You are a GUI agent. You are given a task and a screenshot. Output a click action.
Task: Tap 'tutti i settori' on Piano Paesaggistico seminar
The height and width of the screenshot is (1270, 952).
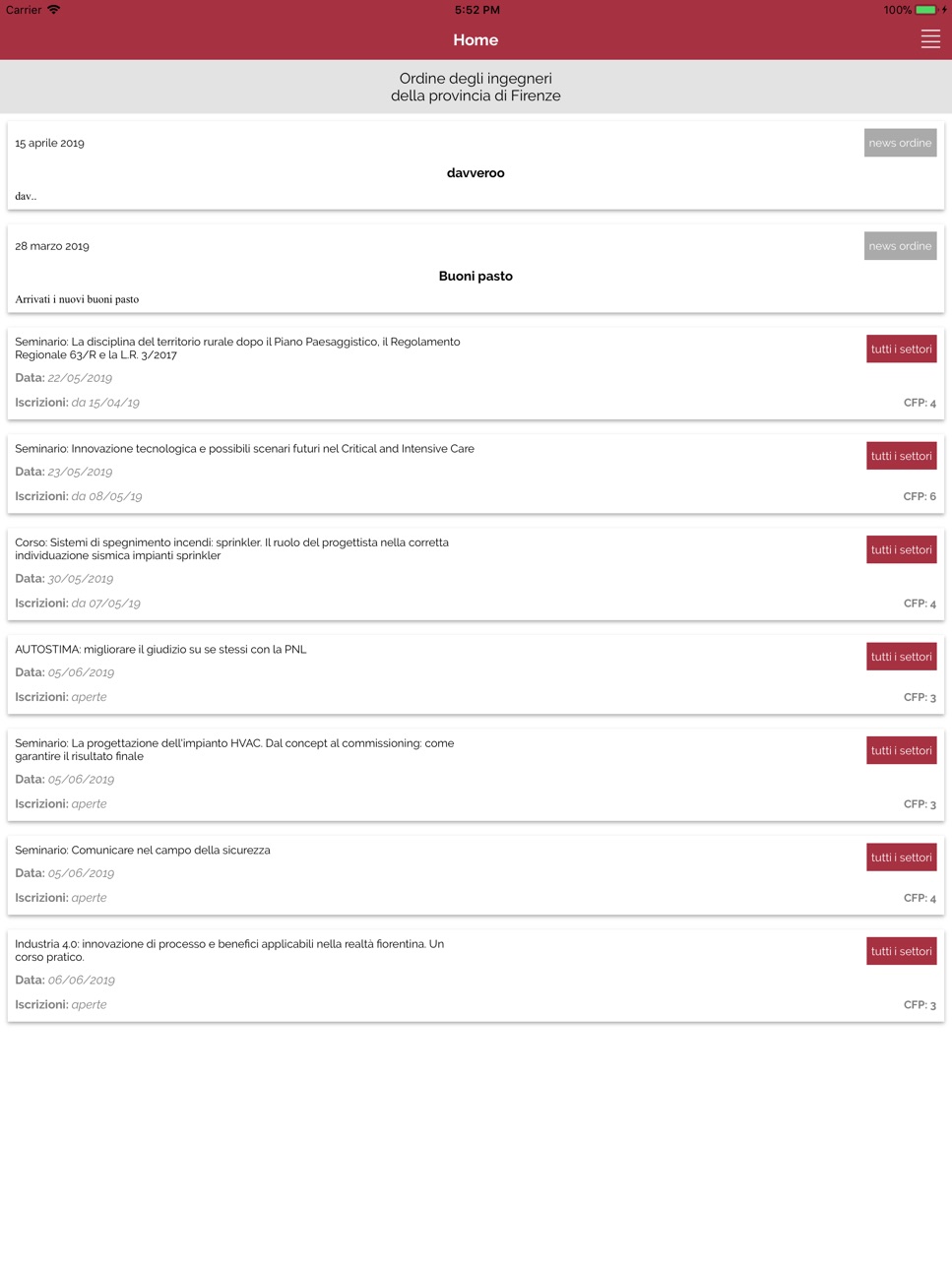(x=901, y=349)
